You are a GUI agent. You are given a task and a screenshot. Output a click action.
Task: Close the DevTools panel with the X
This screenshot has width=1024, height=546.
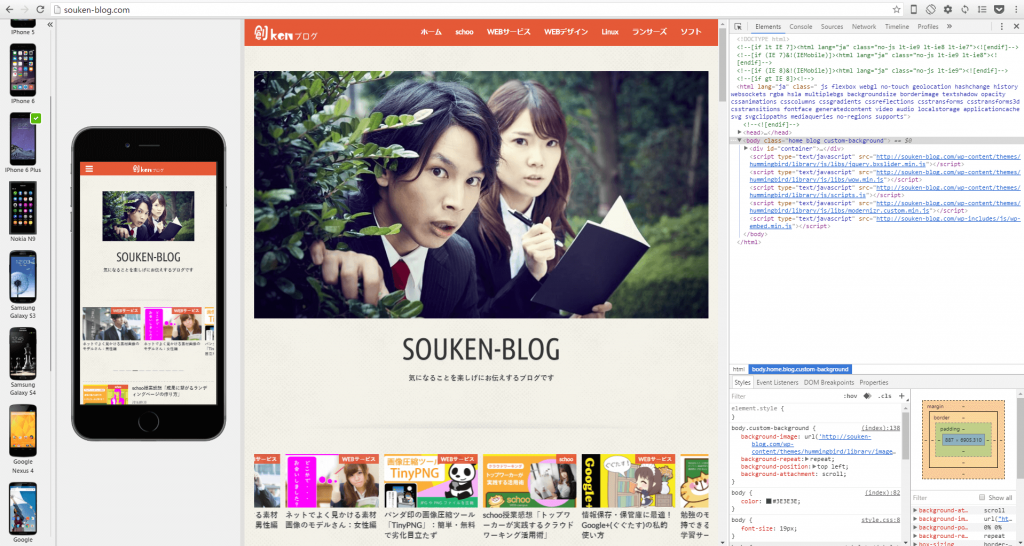click(1016, 27)
